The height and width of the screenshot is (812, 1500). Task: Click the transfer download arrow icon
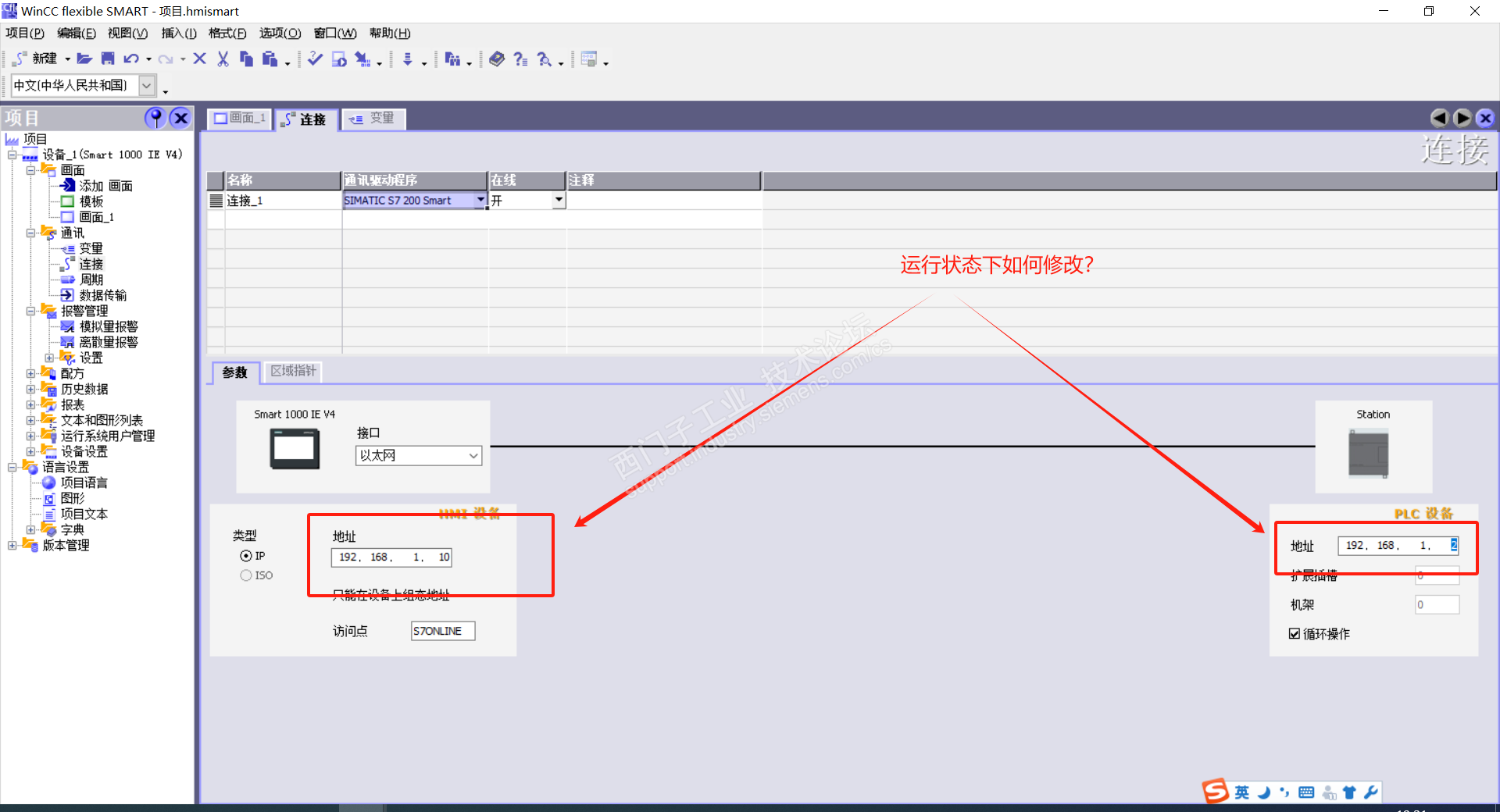(x=408, y=59)
